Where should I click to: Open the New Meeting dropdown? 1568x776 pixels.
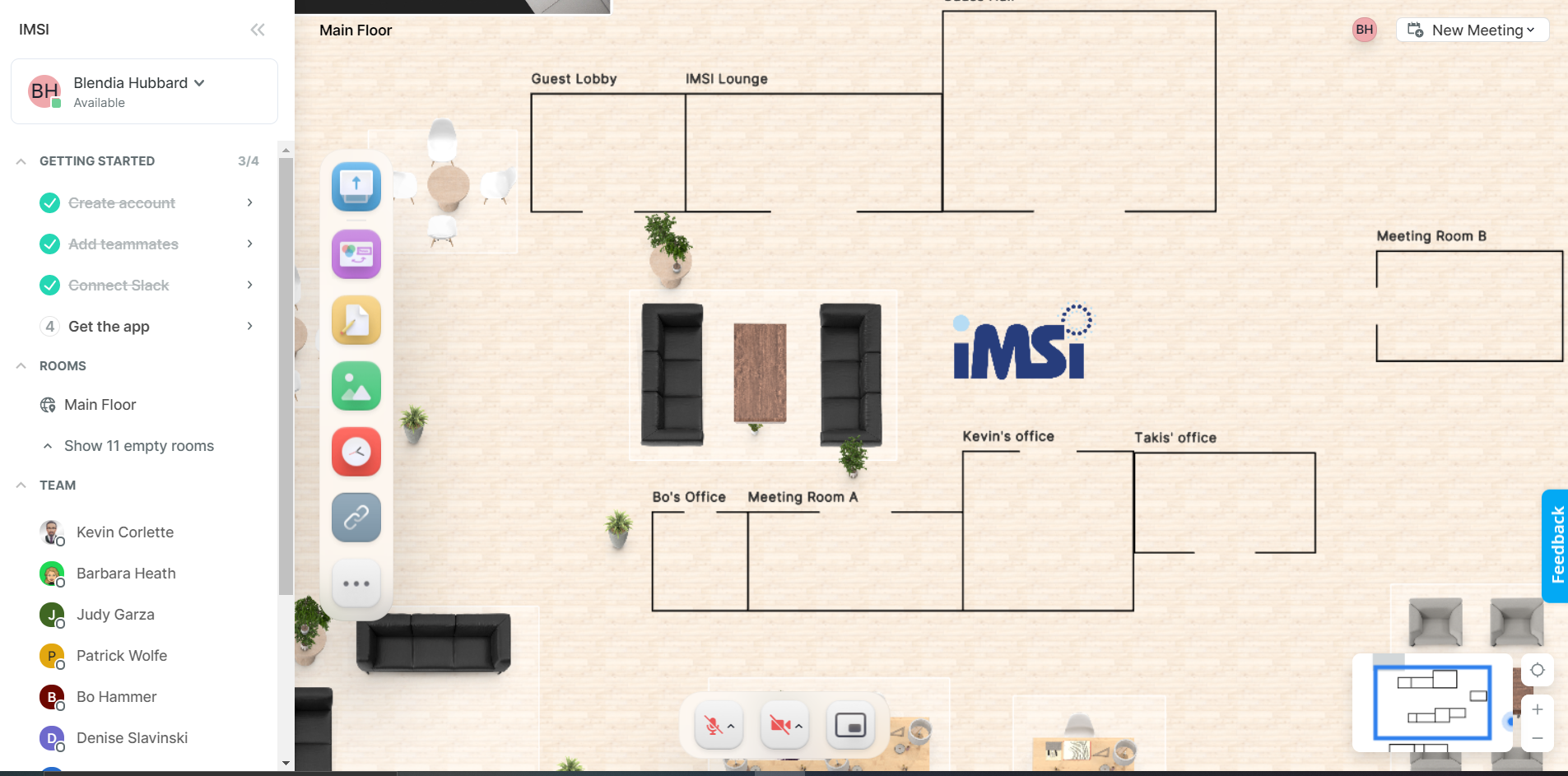pos(1473,30)
